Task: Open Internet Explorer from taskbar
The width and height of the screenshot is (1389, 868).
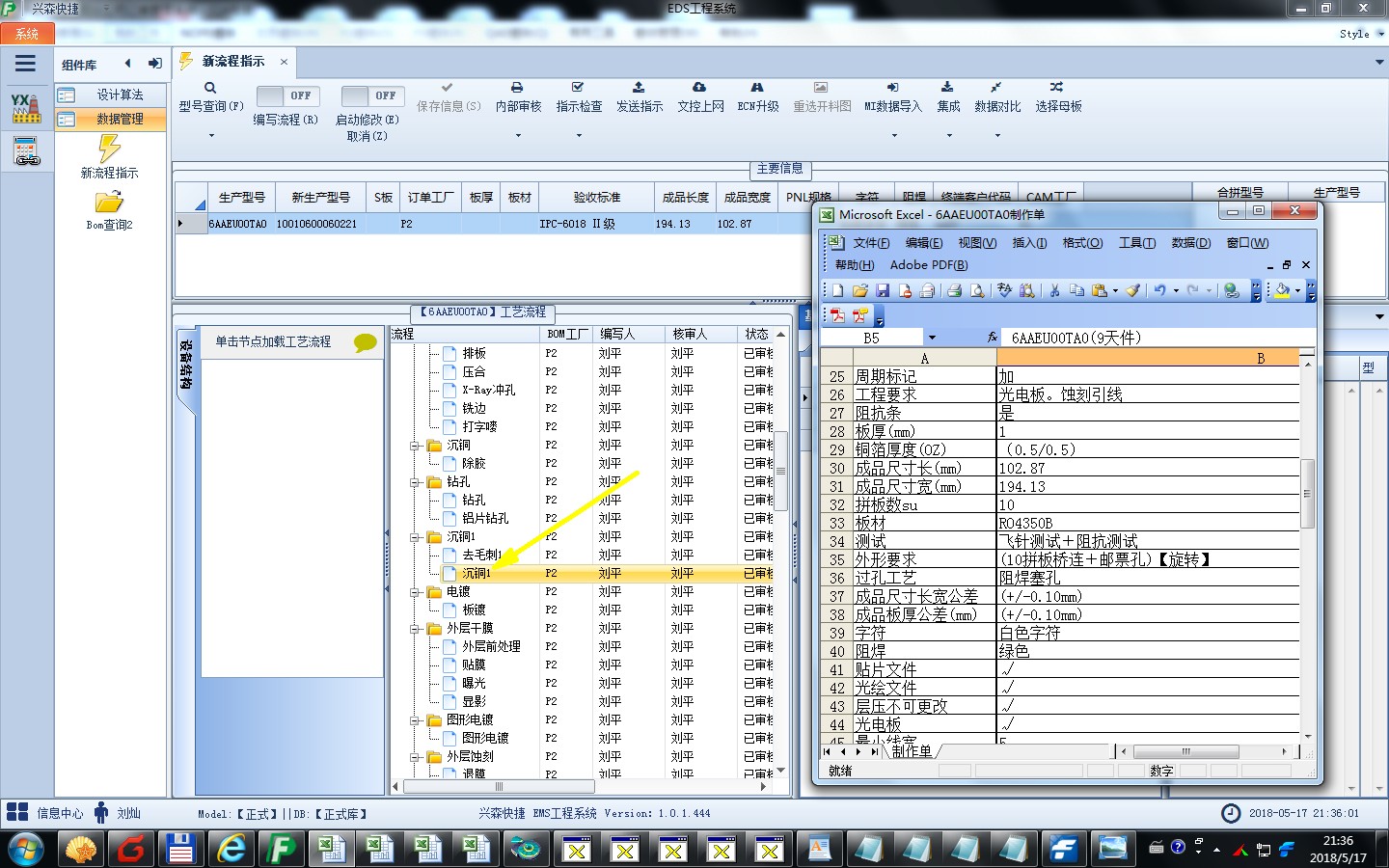Action: (231, 850)
